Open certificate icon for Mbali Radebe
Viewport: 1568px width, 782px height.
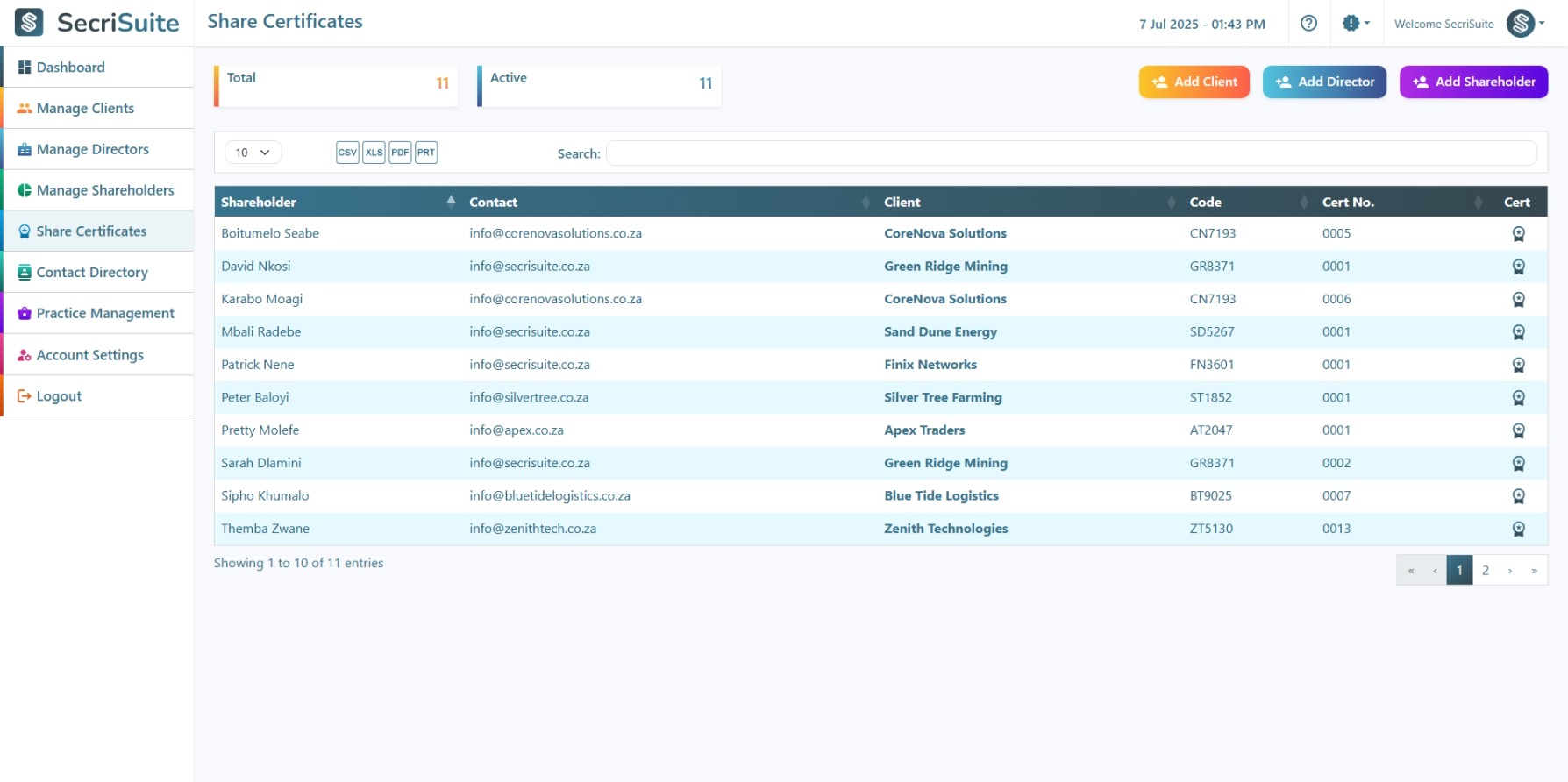1518,332
